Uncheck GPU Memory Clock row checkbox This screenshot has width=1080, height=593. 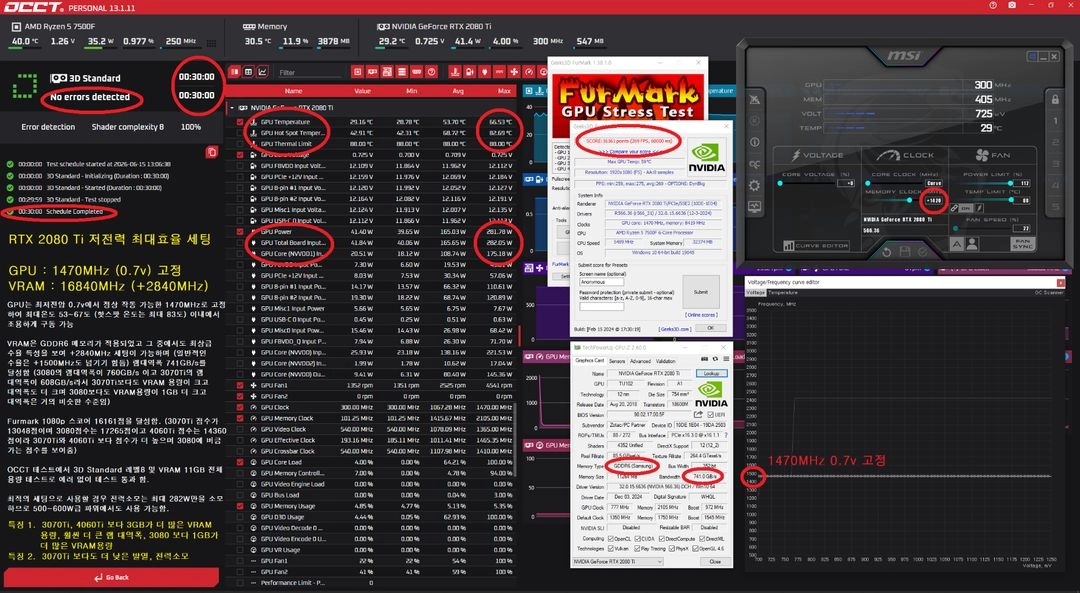[x=240, y=418]
